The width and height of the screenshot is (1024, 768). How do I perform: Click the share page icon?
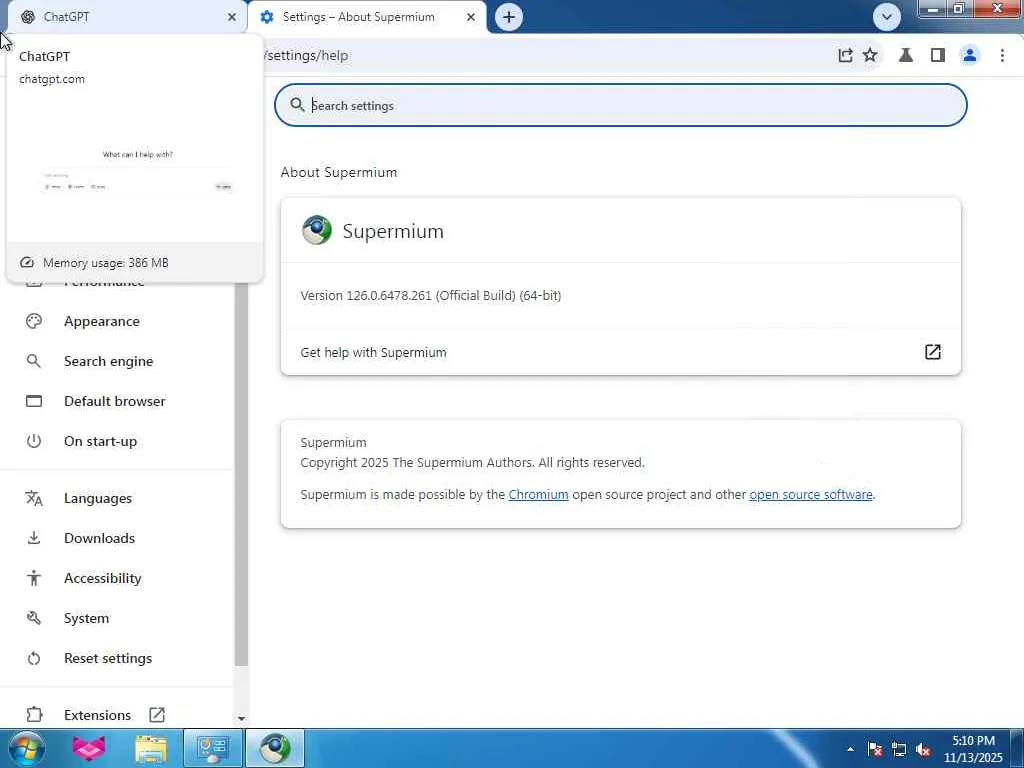click(845, 56)
